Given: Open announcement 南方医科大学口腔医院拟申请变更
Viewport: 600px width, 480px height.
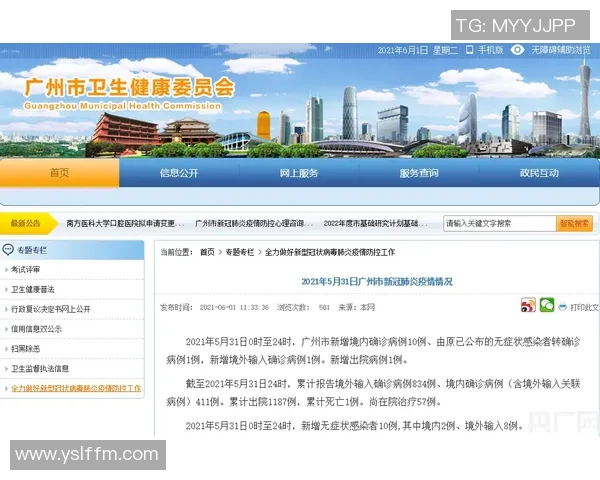Looking at the screenshot, I should tap(125, 223).
